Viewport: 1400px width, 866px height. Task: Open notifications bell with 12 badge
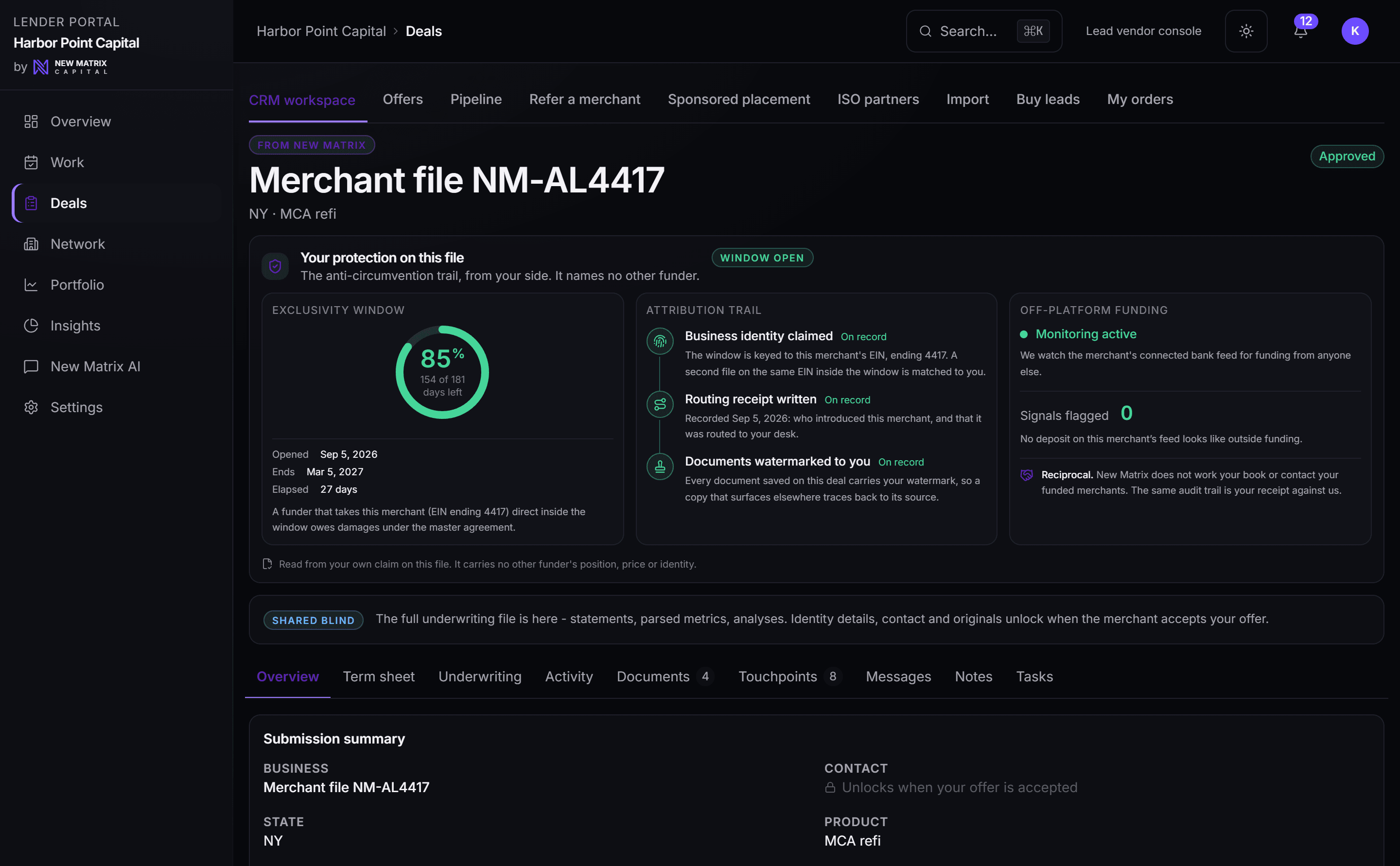coord(1301,31)
